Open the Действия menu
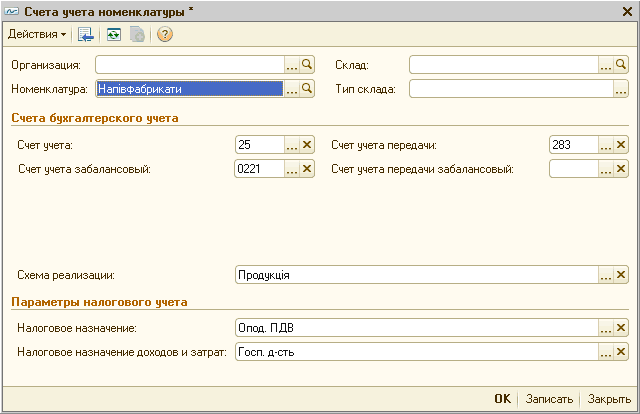Screen dimensions: 640x414 37,34
